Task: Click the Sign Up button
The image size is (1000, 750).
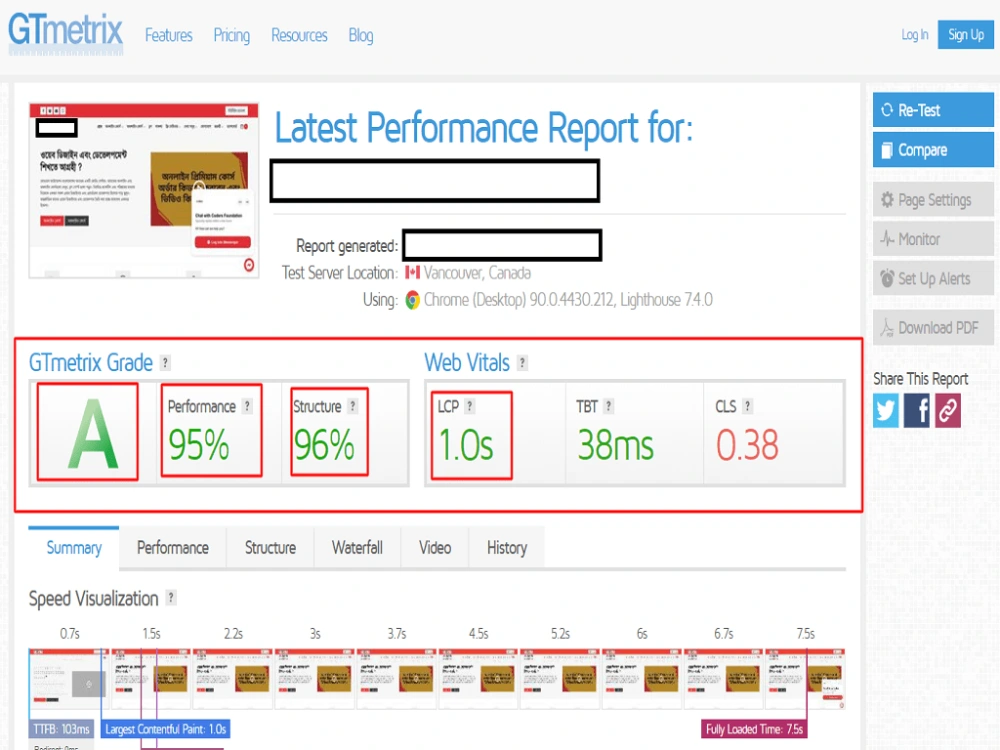Action: [x=966, y=35]
